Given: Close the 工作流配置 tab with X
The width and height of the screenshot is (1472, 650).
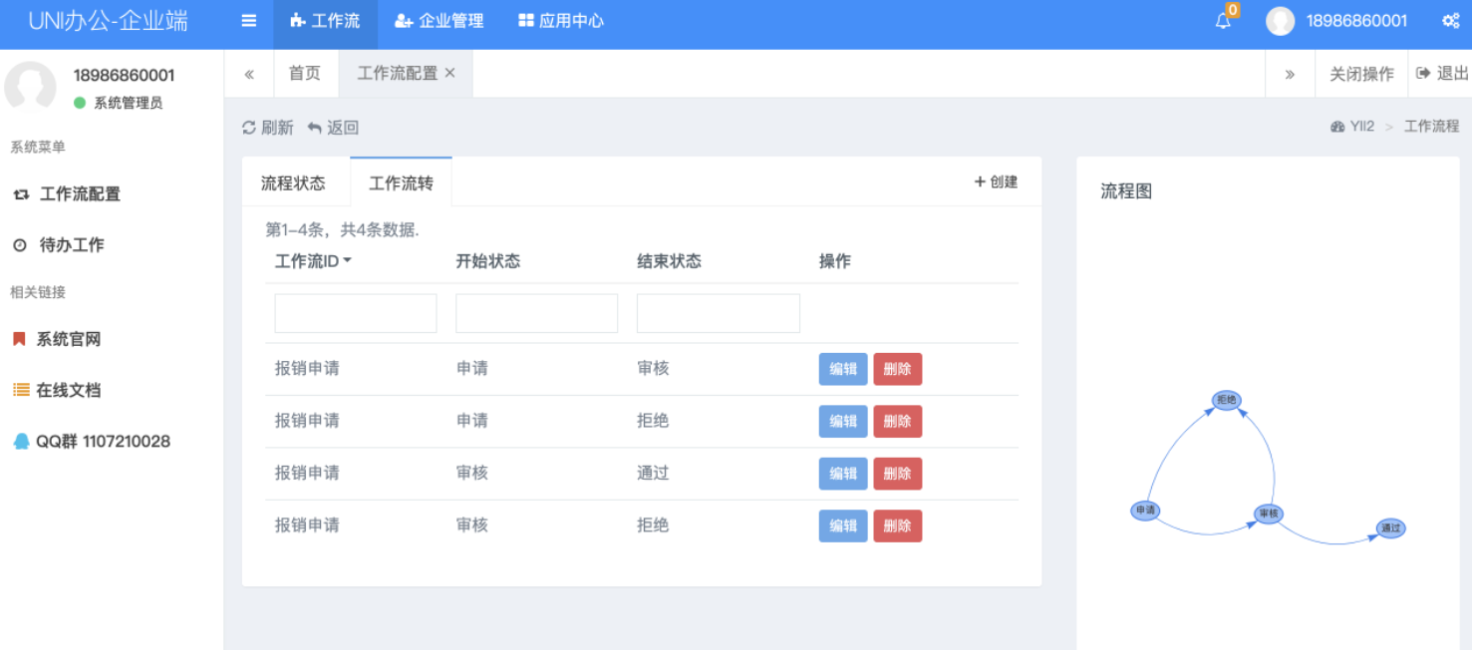Looking at the screenshot, I should (x=450, y=73).
